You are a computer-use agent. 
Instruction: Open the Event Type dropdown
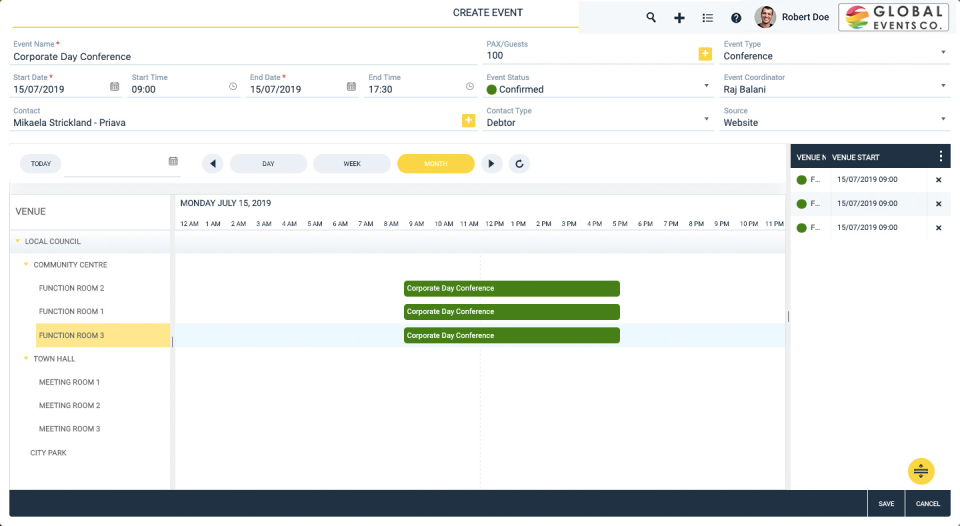click(x=943, y=53)
